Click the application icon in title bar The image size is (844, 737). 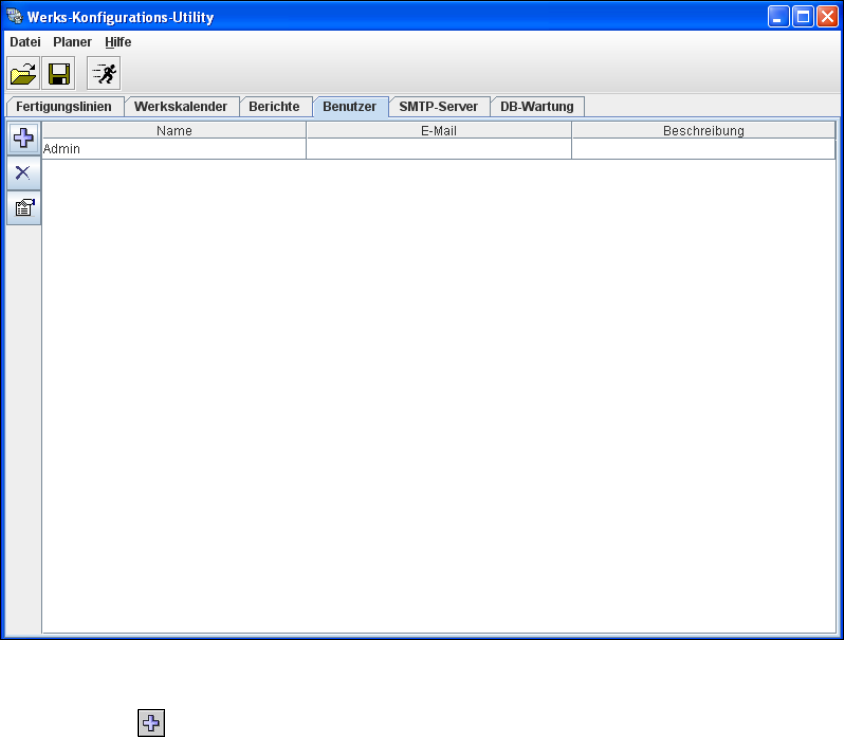click(x=14, y=17)
